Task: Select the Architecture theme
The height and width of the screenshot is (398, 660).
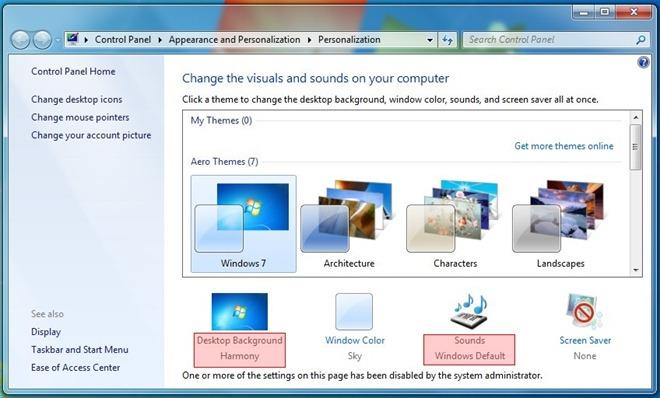Action: [349, 224]
